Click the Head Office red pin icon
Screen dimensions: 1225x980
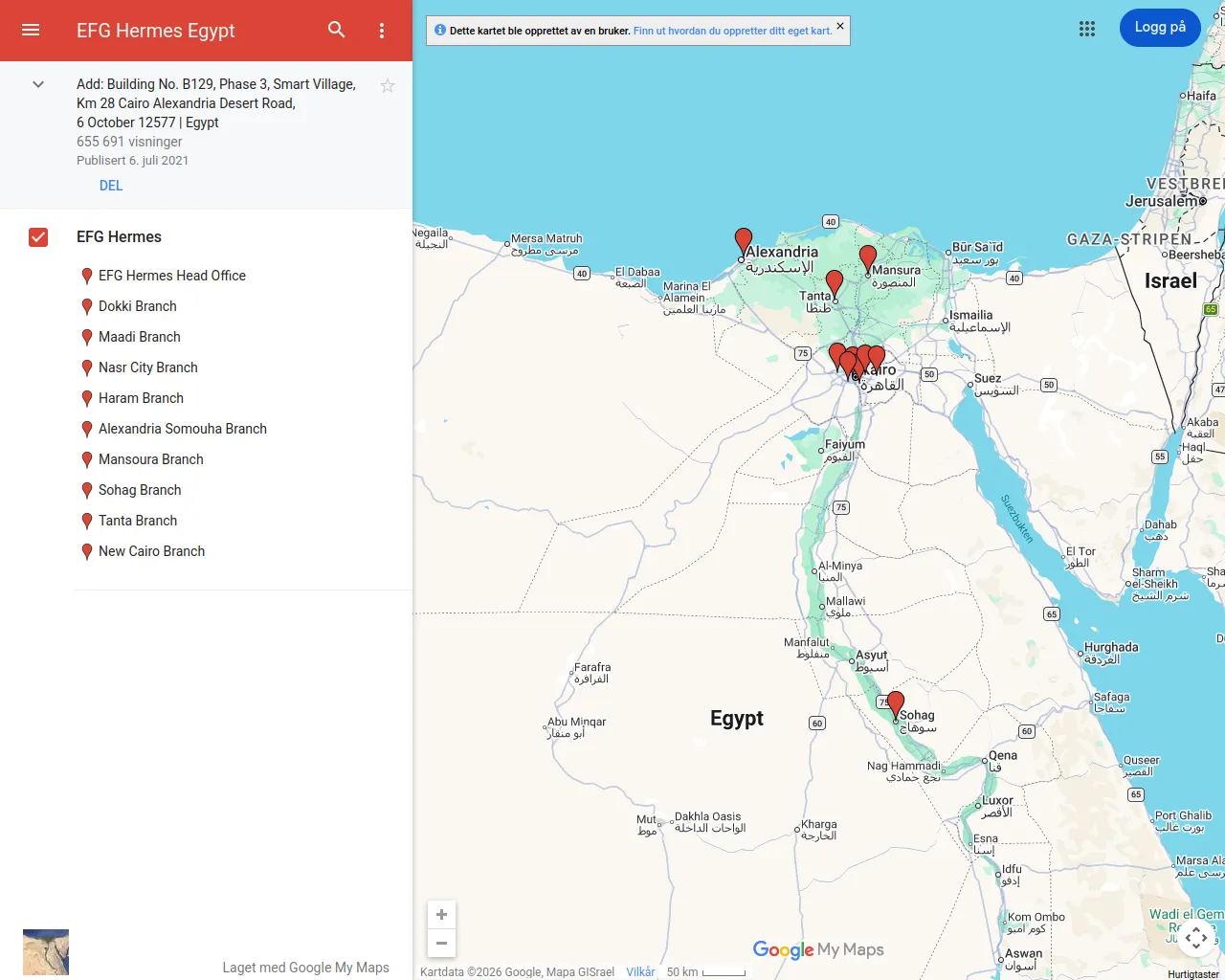pos(87,277)
